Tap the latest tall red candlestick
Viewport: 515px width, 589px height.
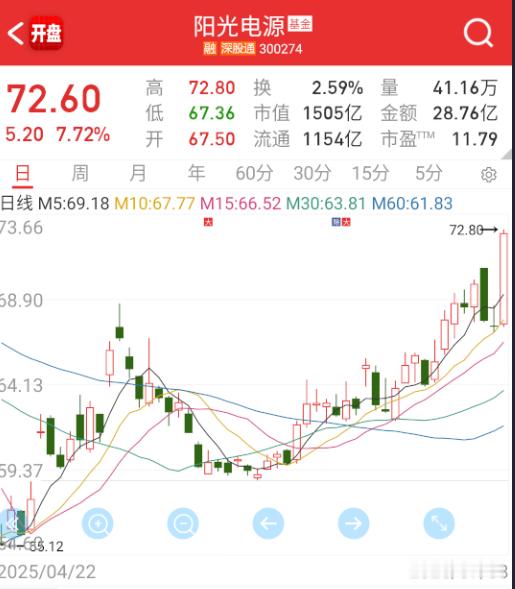tap(504, 278)
